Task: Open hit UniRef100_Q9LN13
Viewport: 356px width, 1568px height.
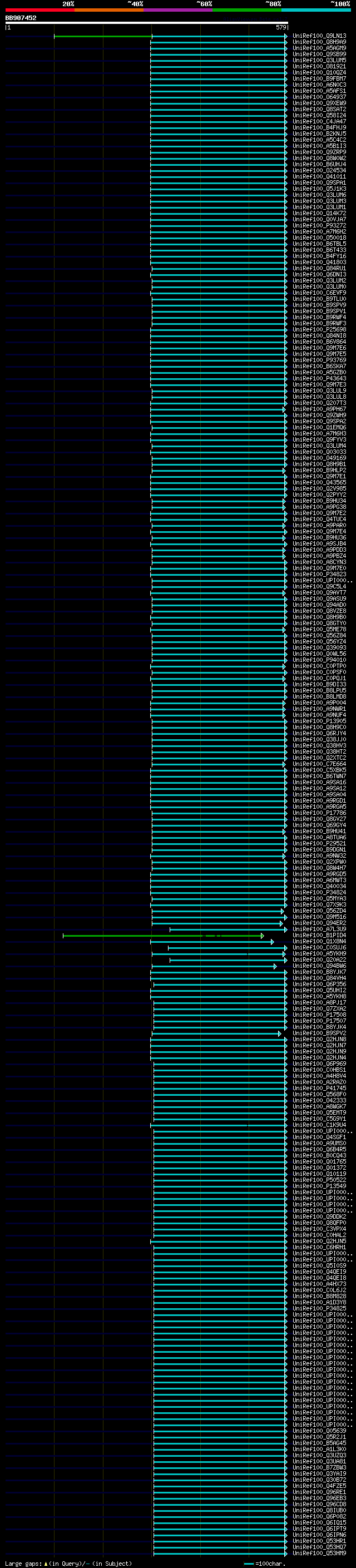Action: 319,36
